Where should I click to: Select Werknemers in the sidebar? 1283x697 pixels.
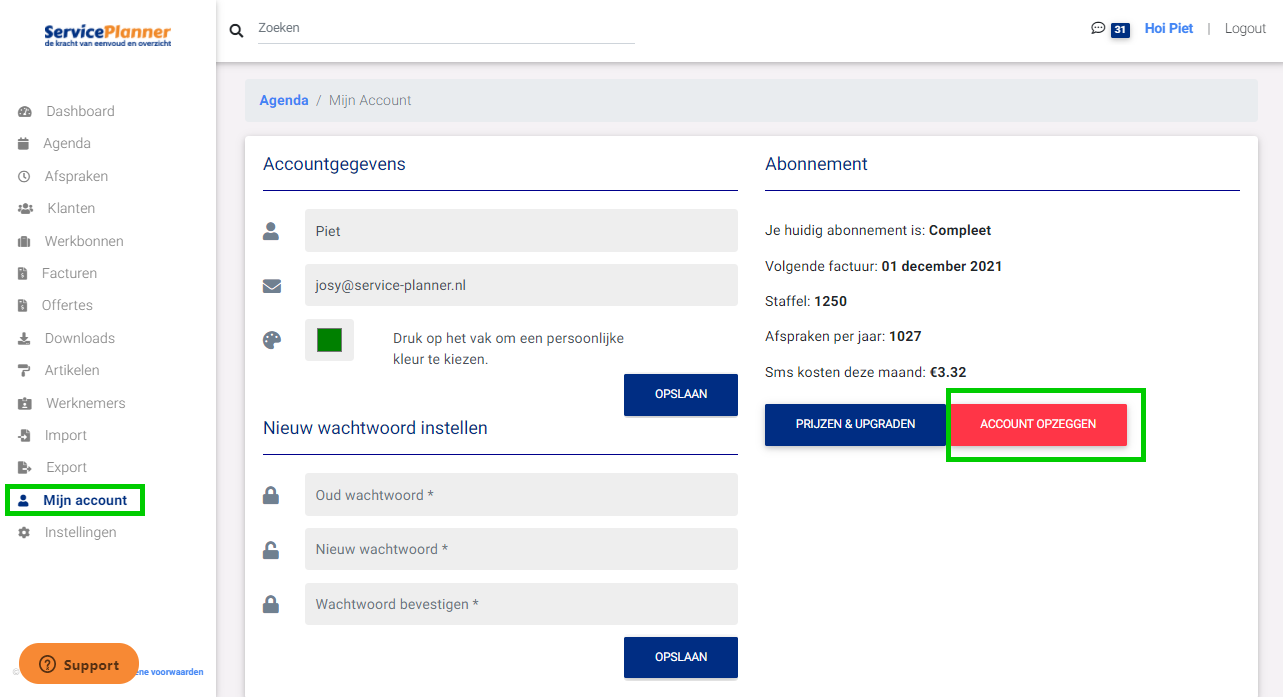click(x=86, y=403)
